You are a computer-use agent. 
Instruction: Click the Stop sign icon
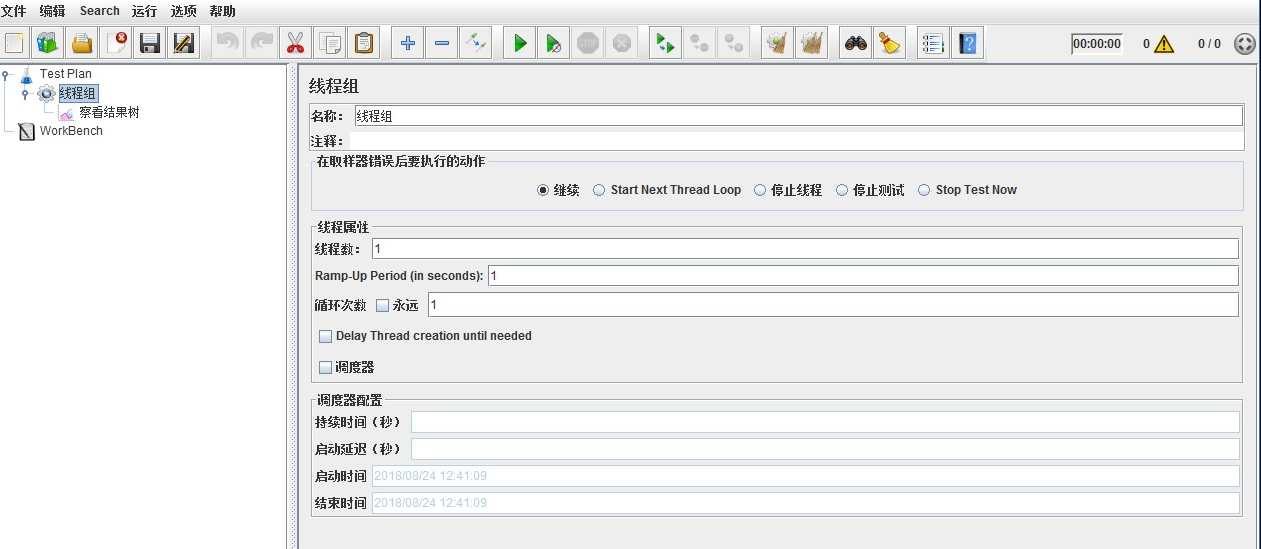coord(587,43)
